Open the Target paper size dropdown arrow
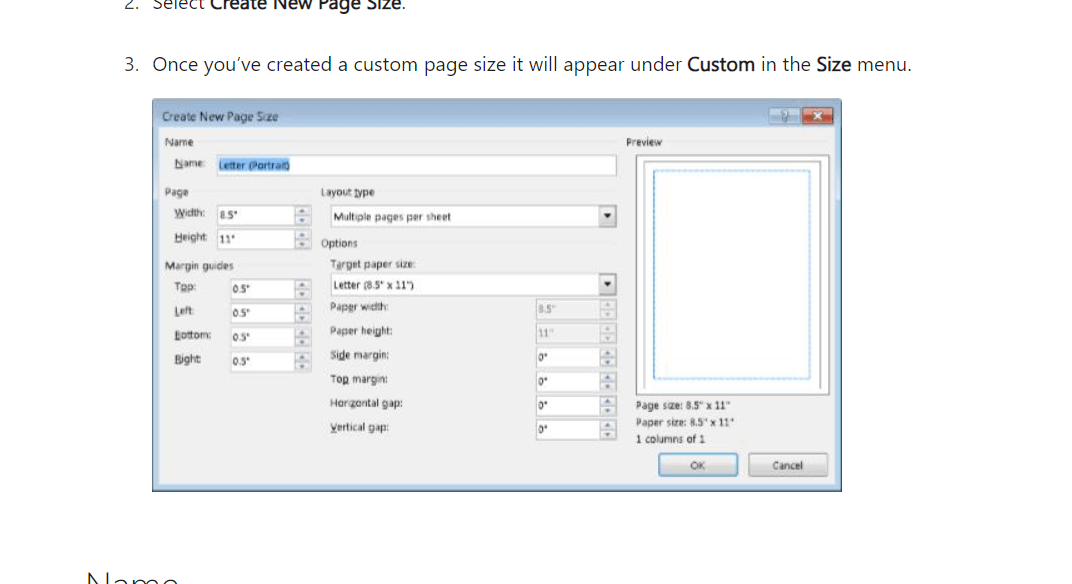Screen dimensions: 1072x584 tap(607, 284)
